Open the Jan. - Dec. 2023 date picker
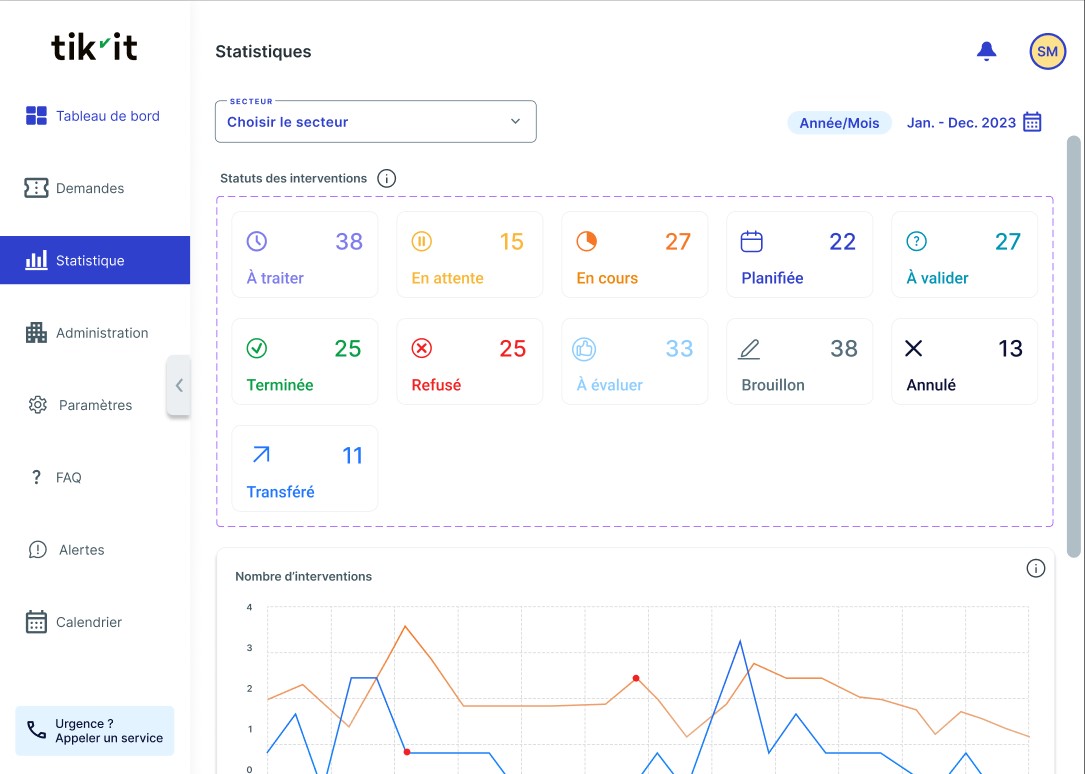This screenshot has height=774, width=1085. pyautogui.click(x=960, y=123)
